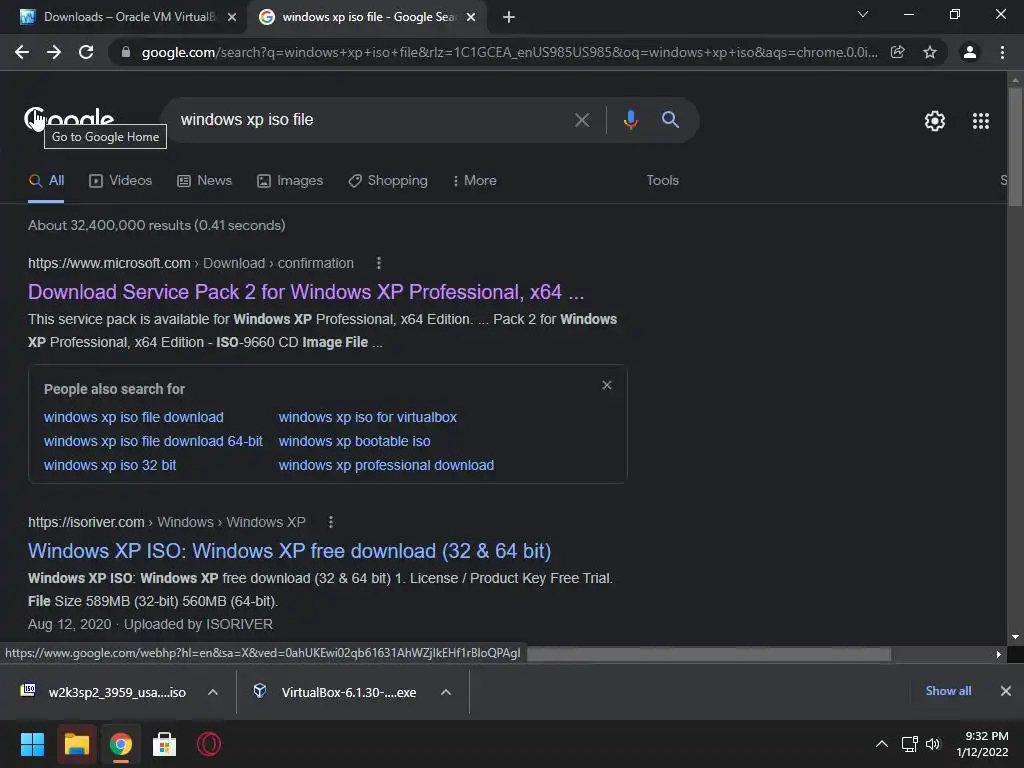Click the horizontal scrollbar thumb
The width and height of the screenshot is (1024, 768).
pyautogui.click(x=709, y=654)
